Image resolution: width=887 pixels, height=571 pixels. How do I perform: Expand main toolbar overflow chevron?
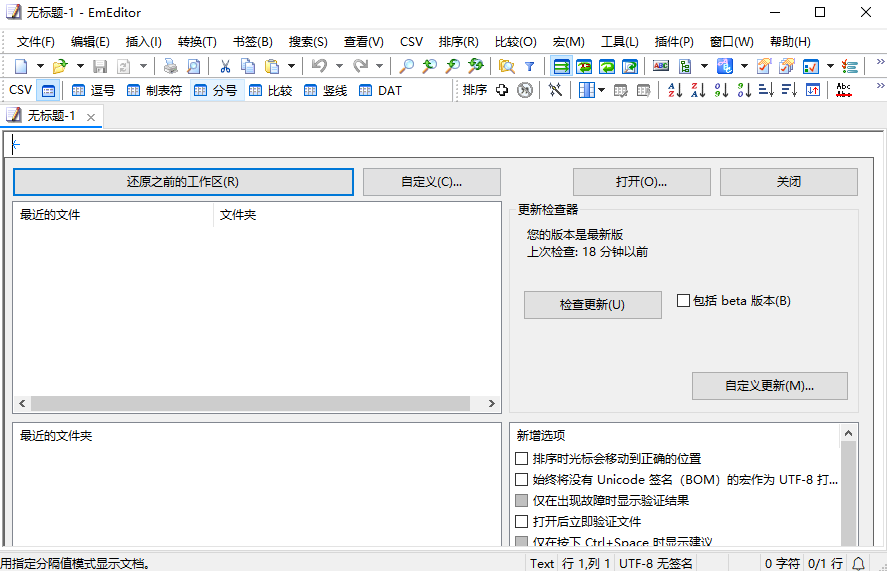tap(880, 62)
